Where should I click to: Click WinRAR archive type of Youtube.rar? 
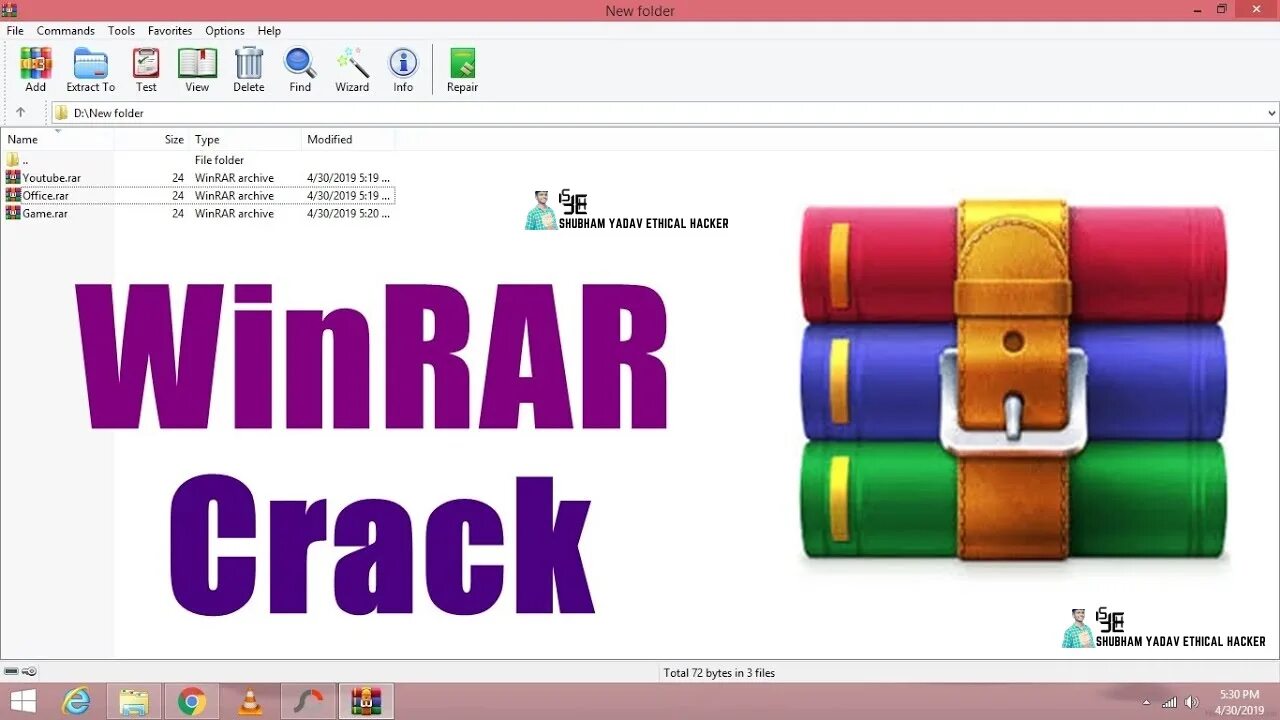click(x=234, y=178)
